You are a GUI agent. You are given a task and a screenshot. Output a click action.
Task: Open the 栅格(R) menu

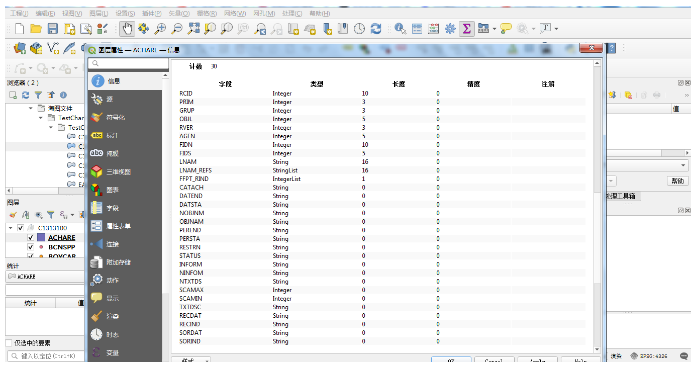[206, 13]
